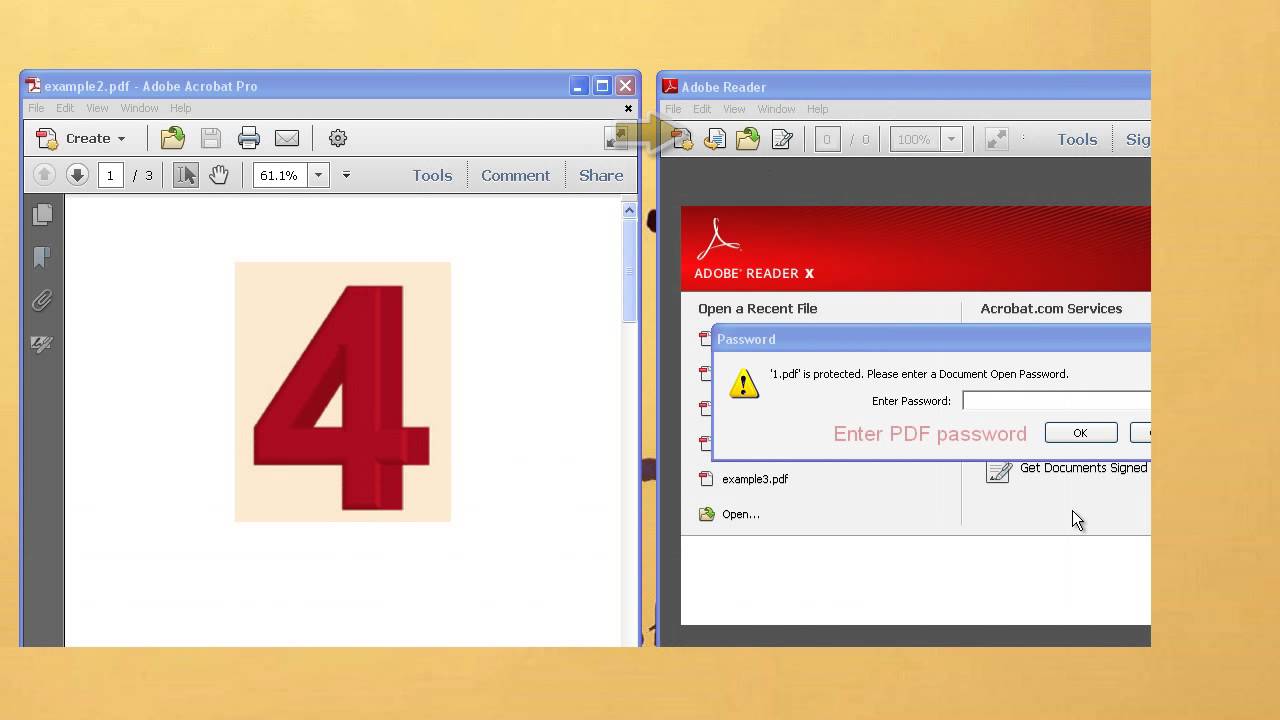Viewport: 1280px width, 720px height.
Task: Open the Help menu in Adobe Reader
Action: [817, 109]
